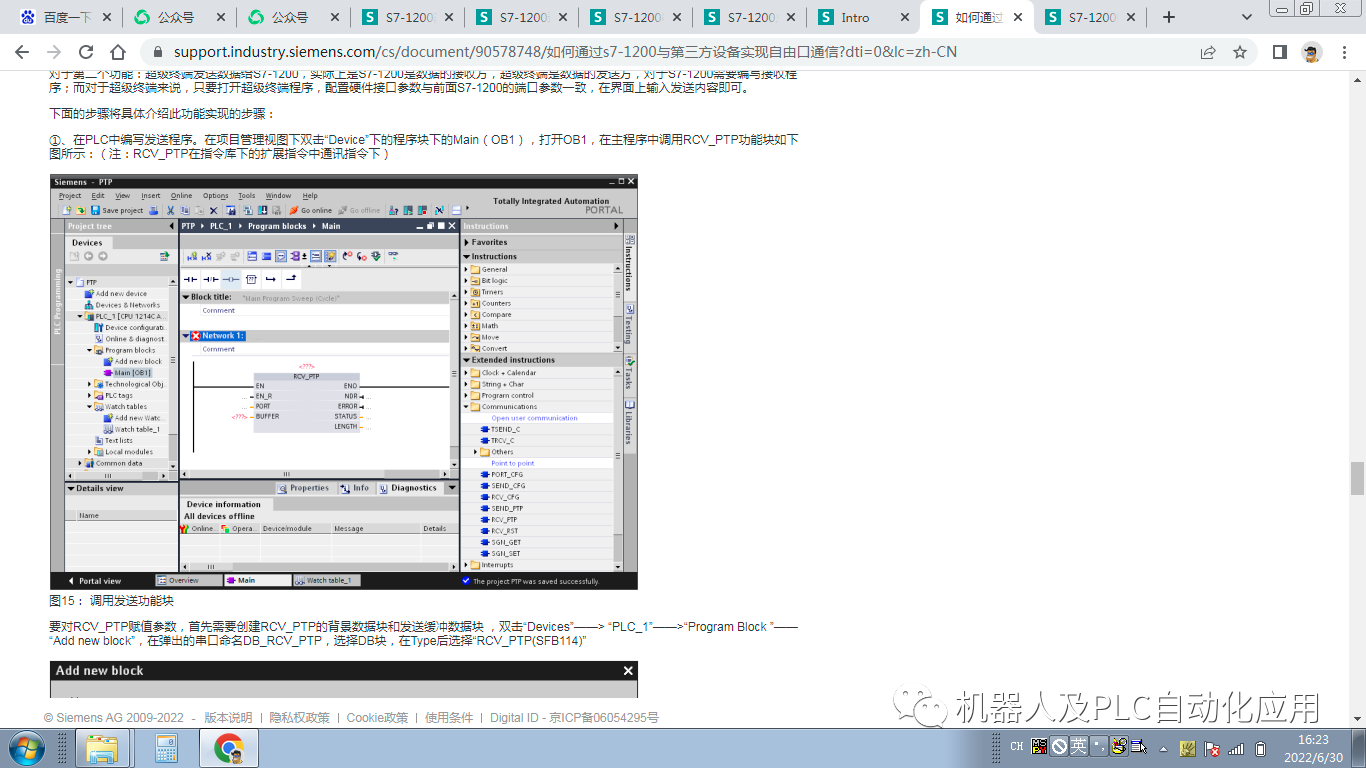Expand the General instructions folder
This screenshot has width=1366, height=768.
(466, 269)
